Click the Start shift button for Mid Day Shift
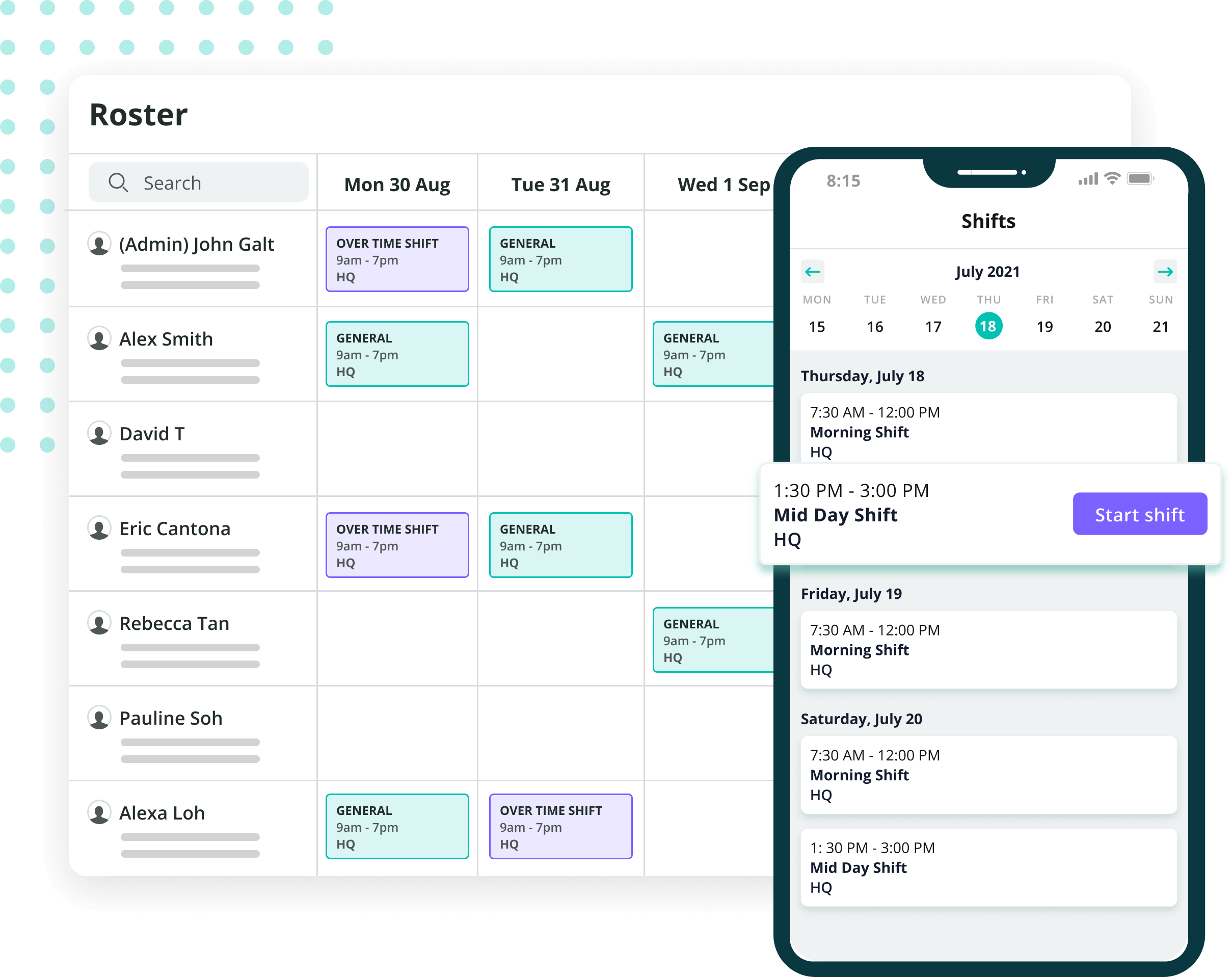 (1139, 515)
